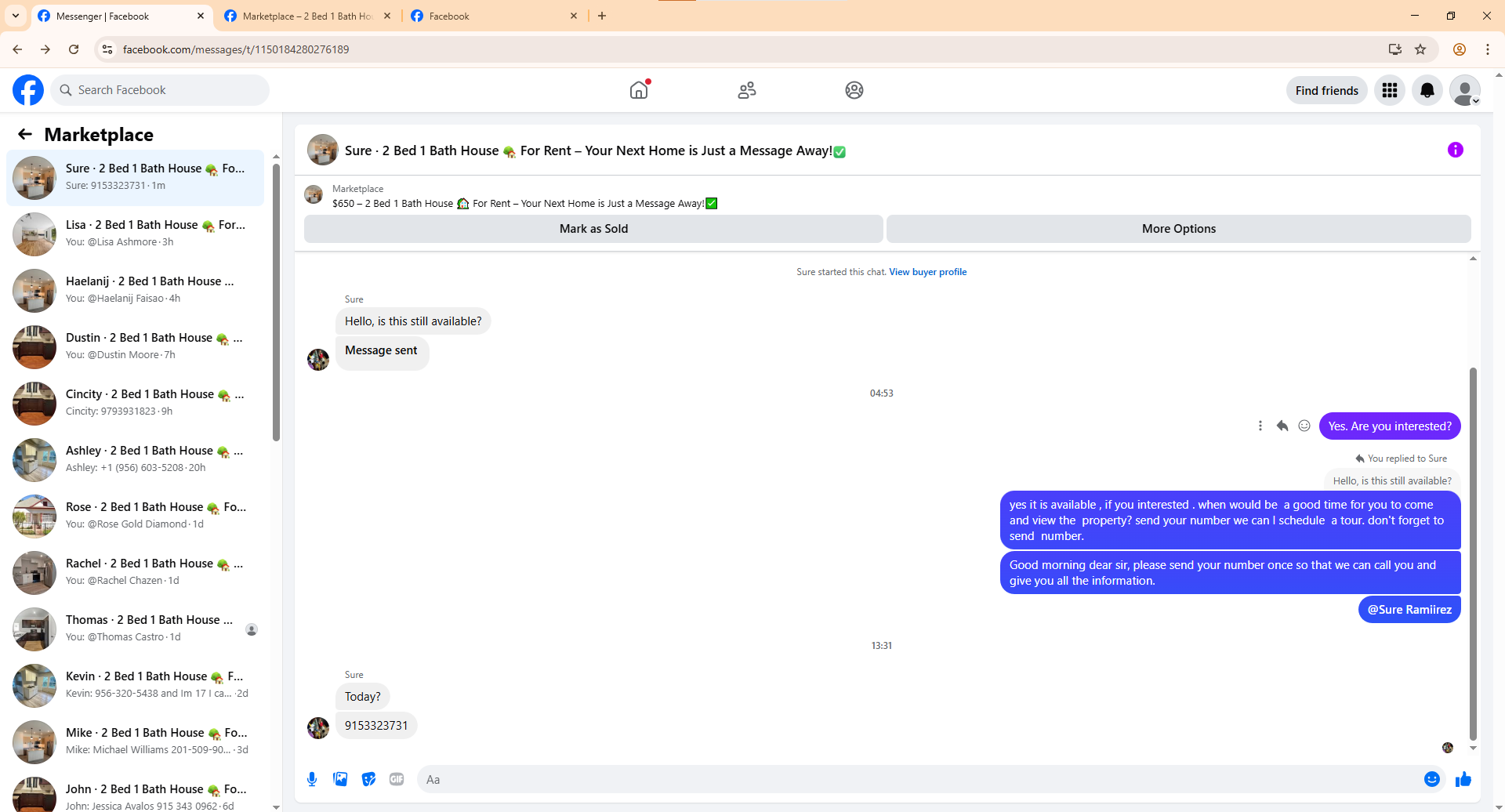The width and height of the screenshot is (1505, 812).
Task: Choose a sticker from the sticker icon
Action: point(368,779)
